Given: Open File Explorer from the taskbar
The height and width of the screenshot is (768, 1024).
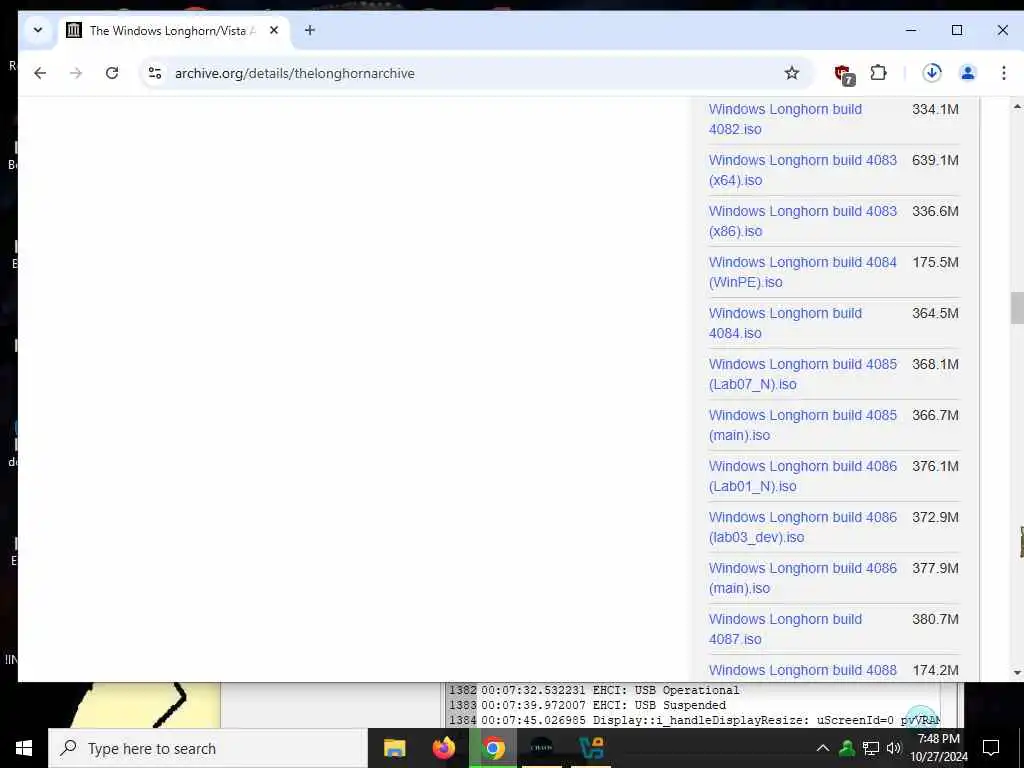Looking at the screenshot, I should 394,748.
